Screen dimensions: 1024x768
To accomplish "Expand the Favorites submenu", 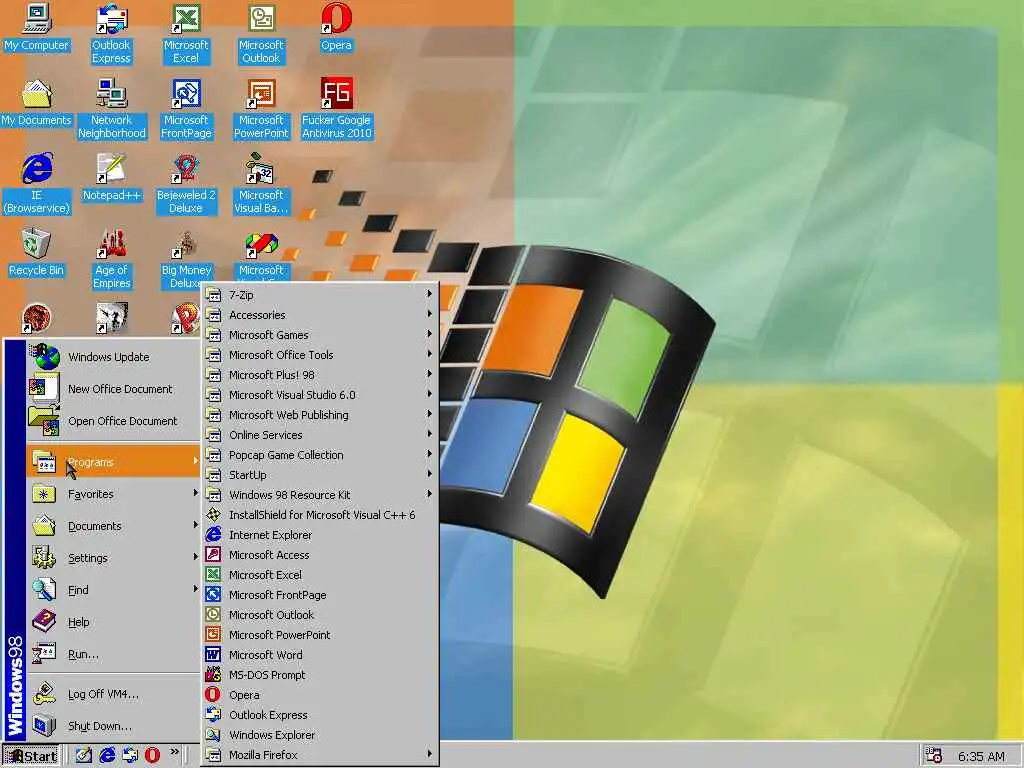I will 113,494.
